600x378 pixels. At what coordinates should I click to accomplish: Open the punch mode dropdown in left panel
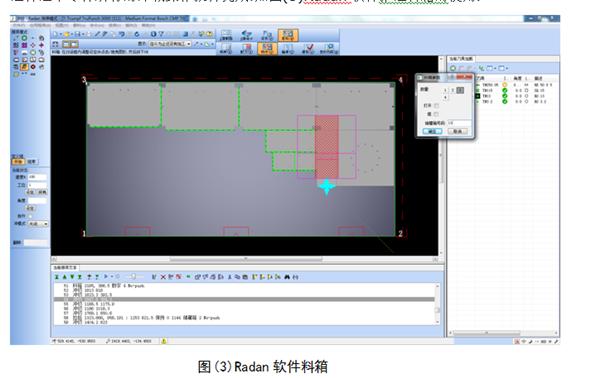click(38, 224)
